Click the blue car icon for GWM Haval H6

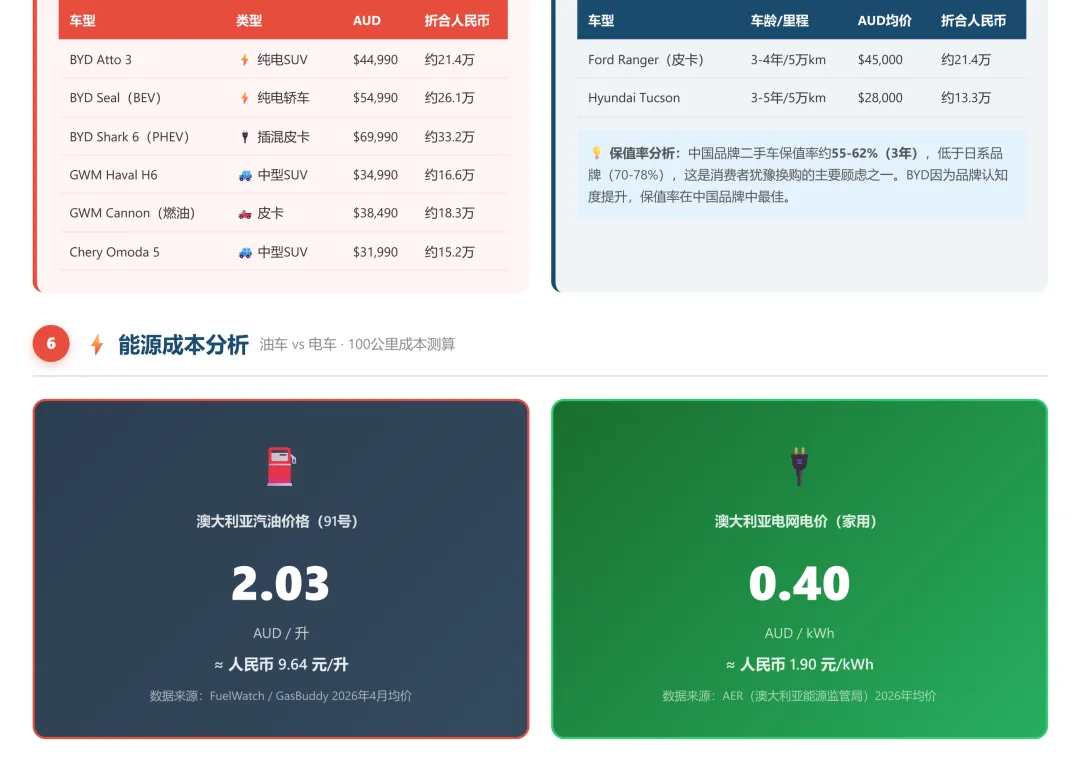247,174
